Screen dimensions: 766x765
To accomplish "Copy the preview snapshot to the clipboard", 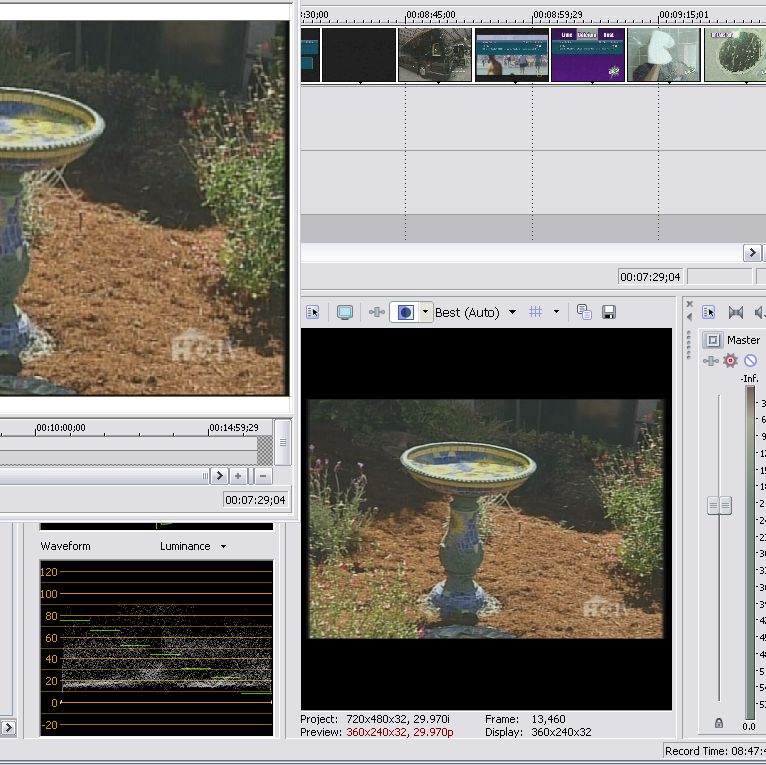I will pyautogui.click(x=584, y=312).
